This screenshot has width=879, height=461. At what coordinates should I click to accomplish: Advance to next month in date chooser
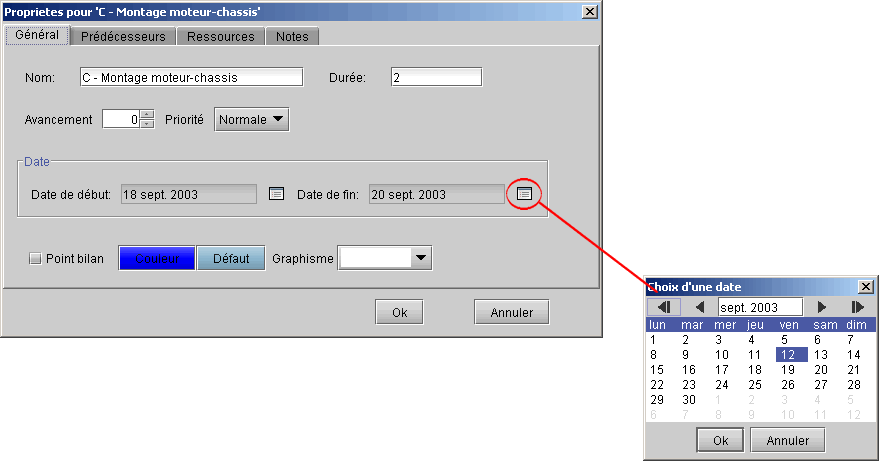(x=822, y=307)
